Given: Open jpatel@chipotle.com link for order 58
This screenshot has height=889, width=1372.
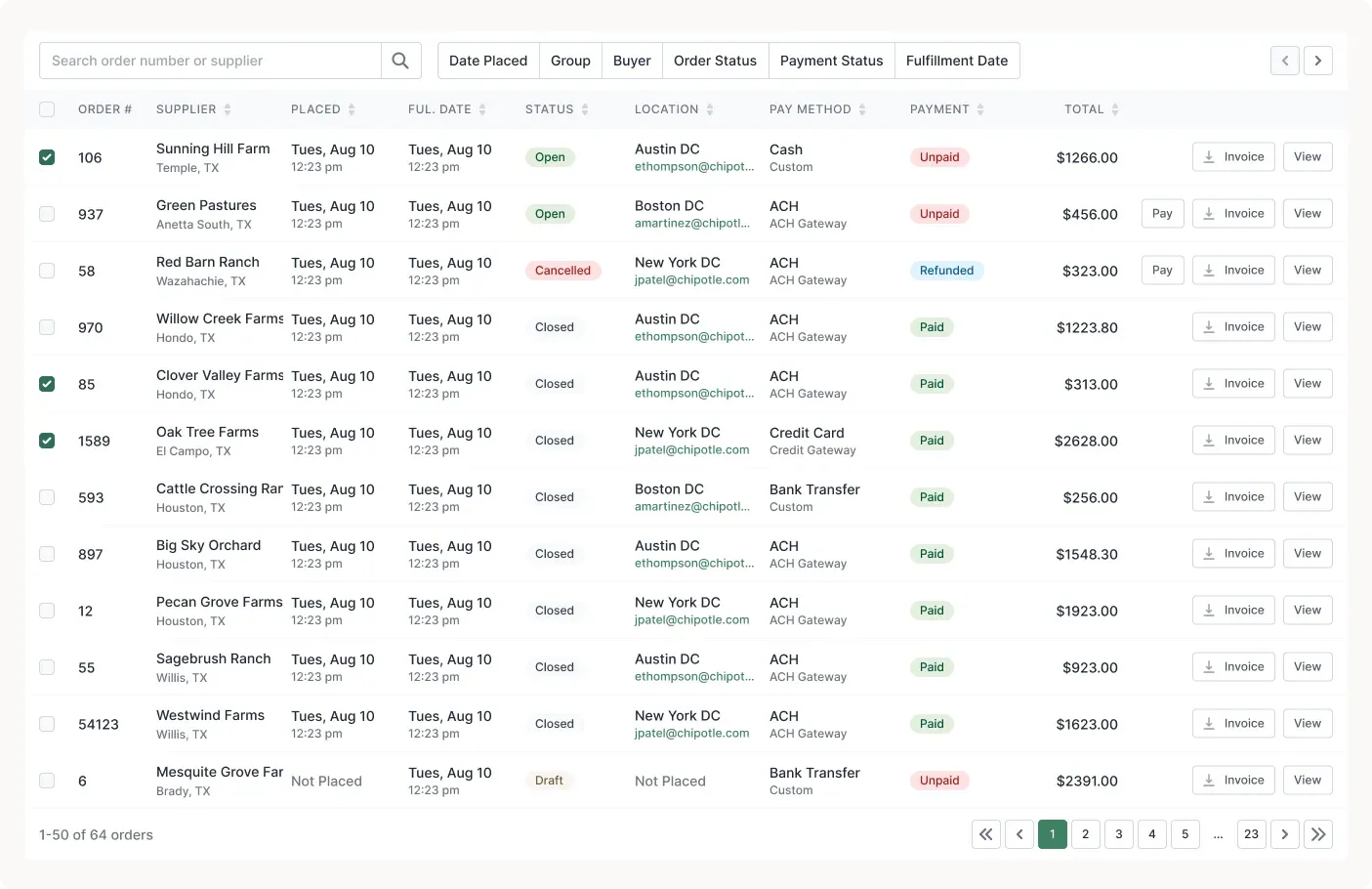Looking at the screenshot, I should click(692, 280).
